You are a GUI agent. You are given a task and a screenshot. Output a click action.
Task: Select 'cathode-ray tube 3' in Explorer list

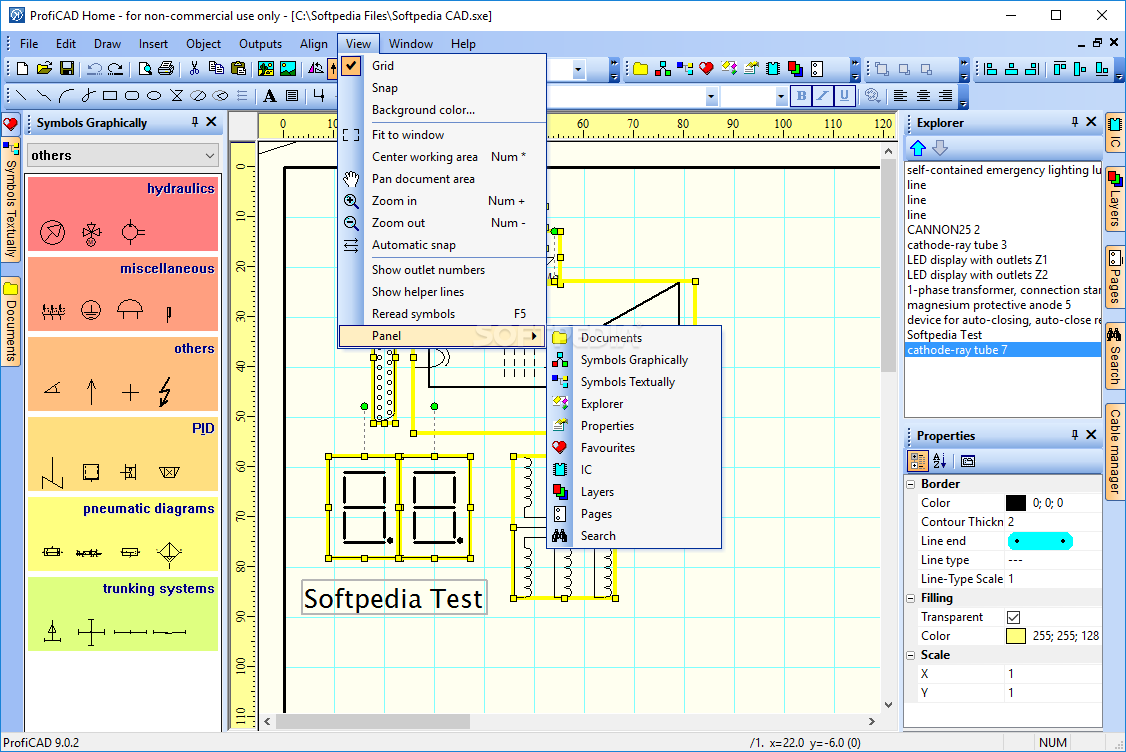pos(957,245)
